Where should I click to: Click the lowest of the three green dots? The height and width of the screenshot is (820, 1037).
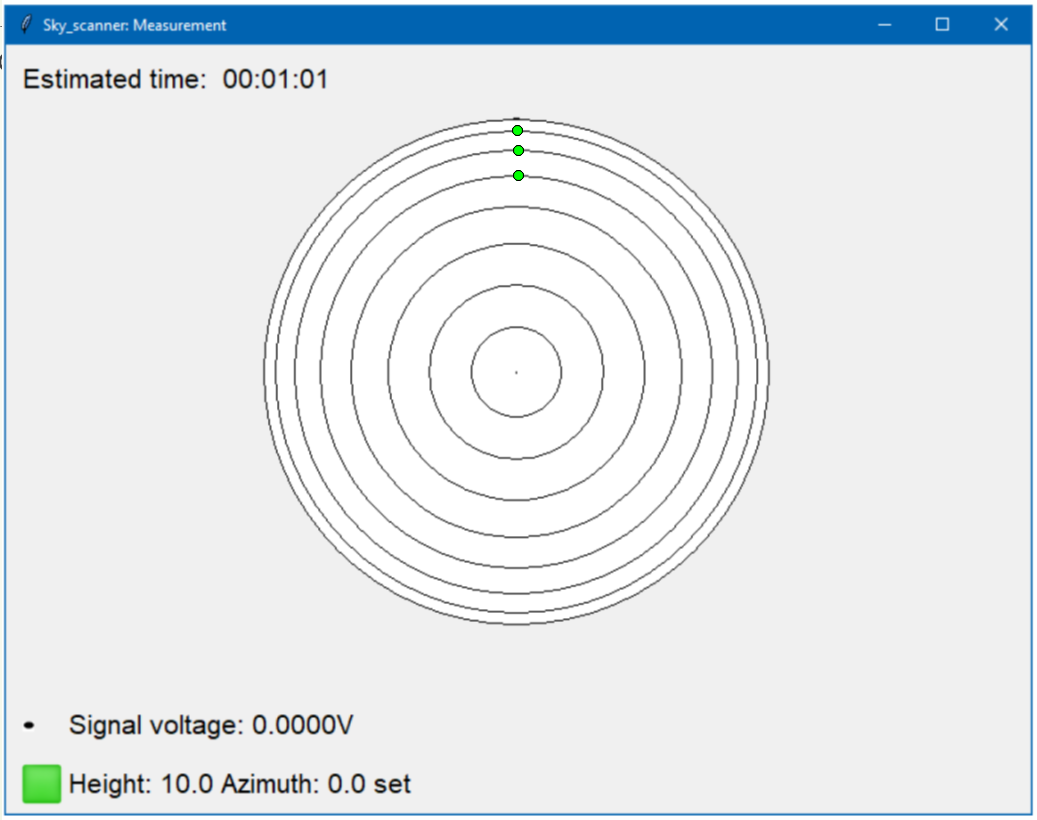click(518, 175)
